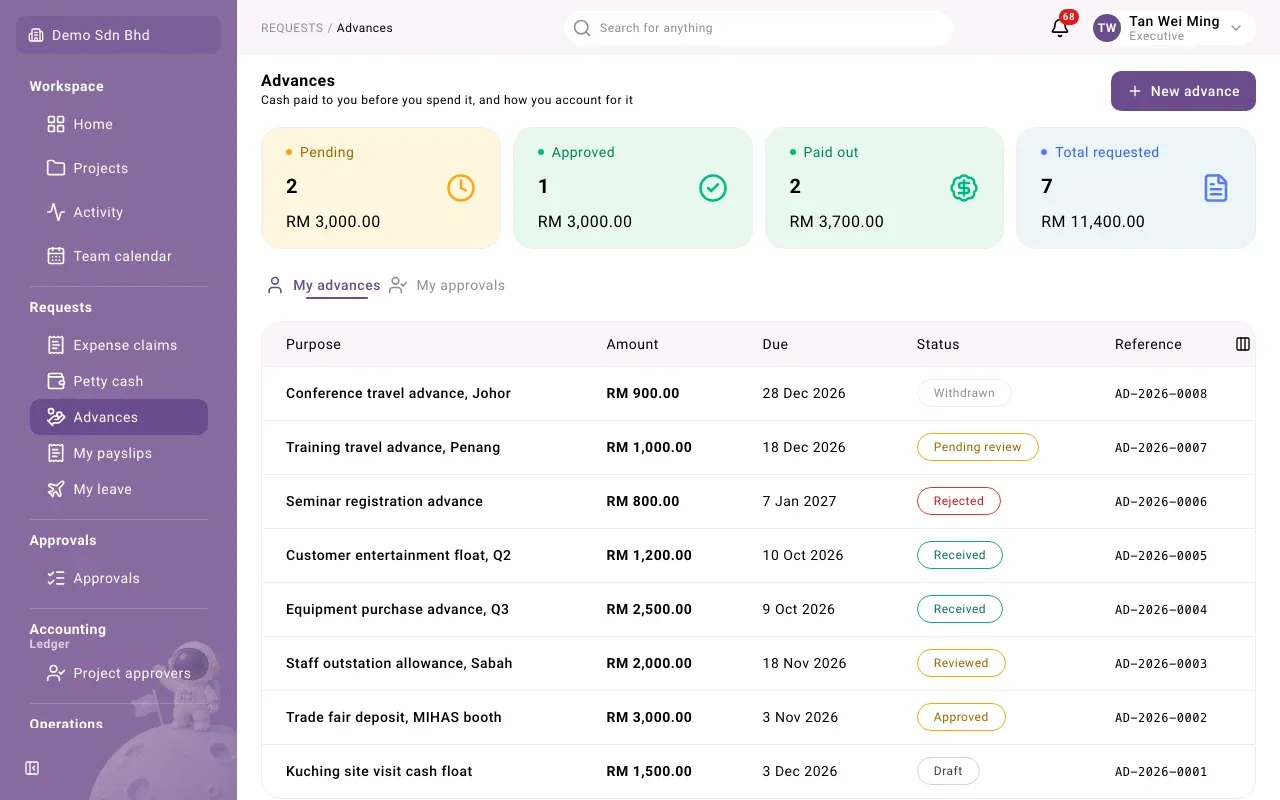Screen dimensions: 1280x800
Task: Click the Approved checkmark icon
Action: tap(713, 188)
